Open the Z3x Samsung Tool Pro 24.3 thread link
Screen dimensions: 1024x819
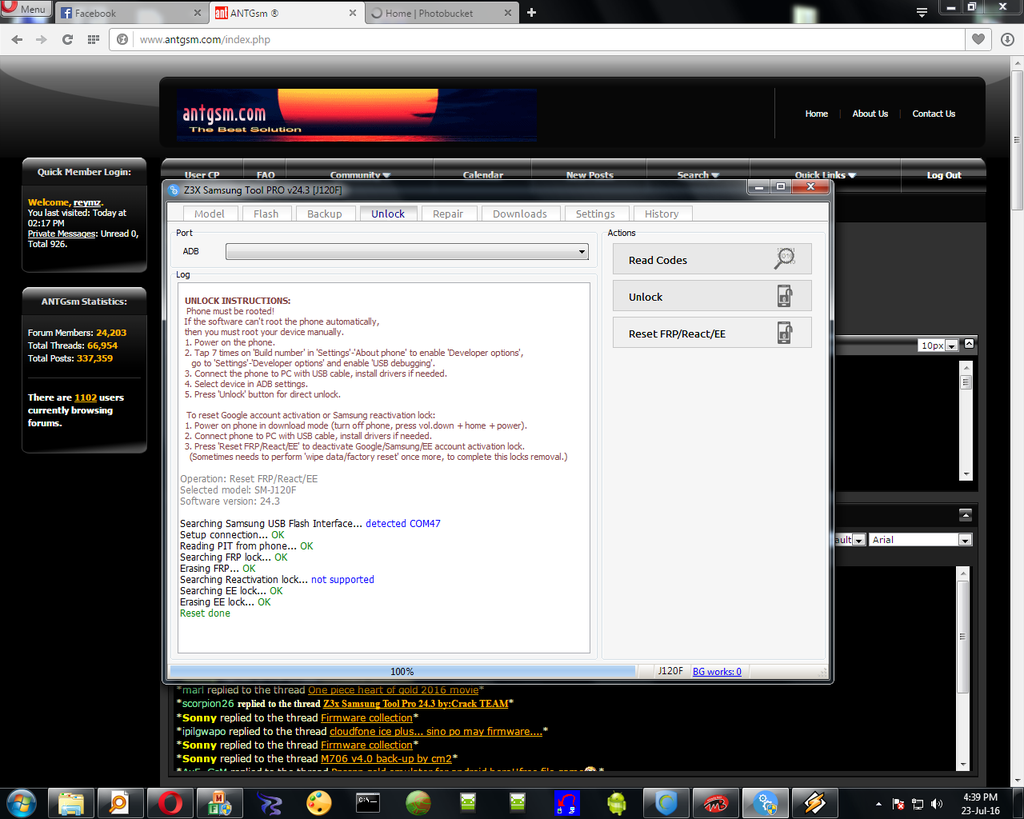coord(415,704)
